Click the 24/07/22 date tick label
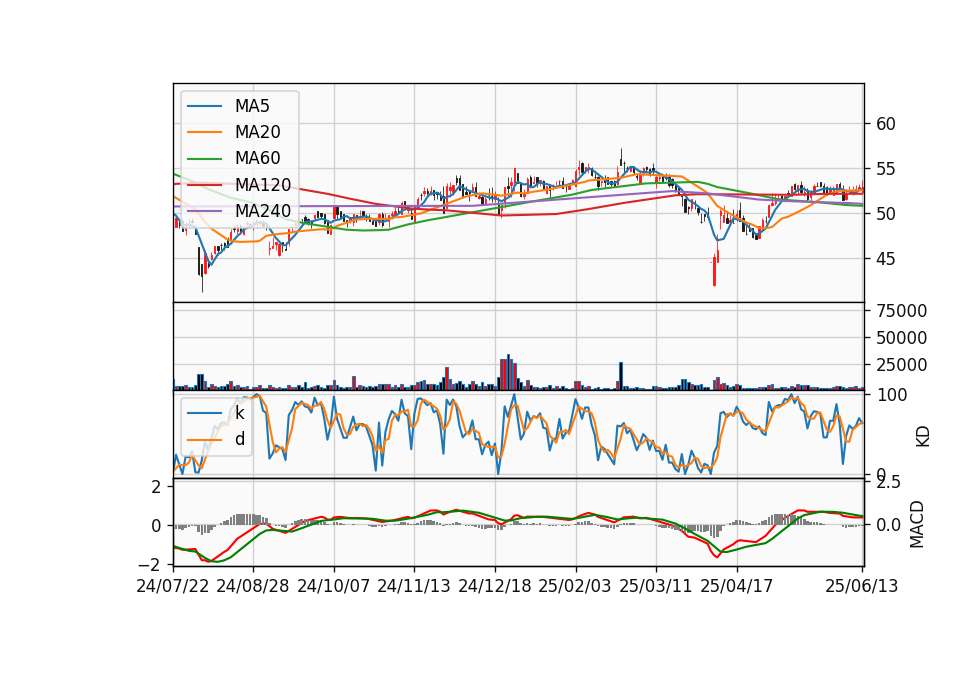The image size is (960, 690). tap(173, 586)
